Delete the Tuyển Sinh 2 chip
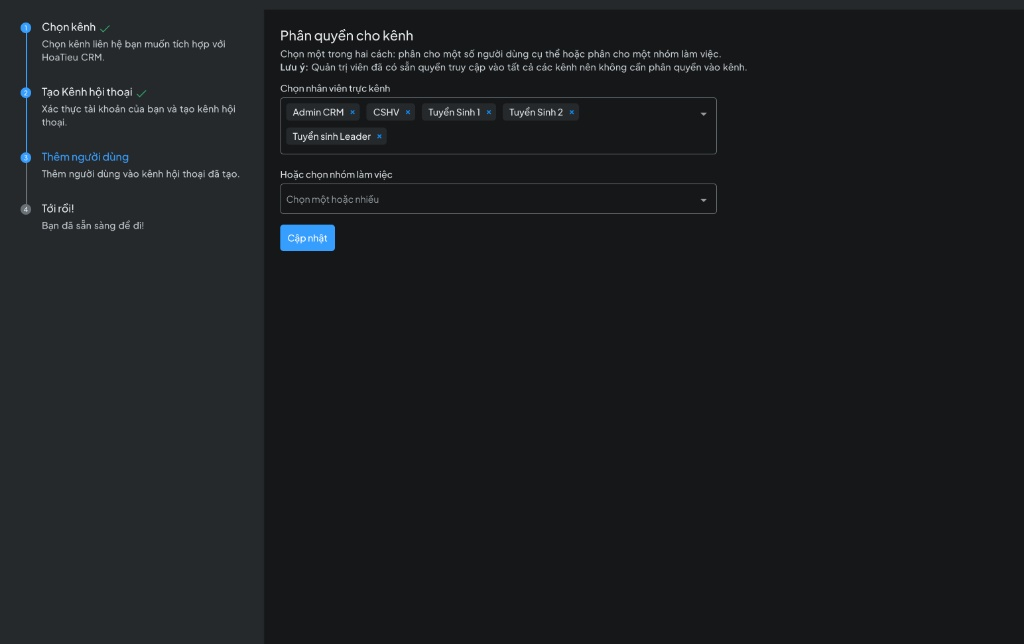The width and height of the screenshot is (1024, 644). [x=572, y=113]
